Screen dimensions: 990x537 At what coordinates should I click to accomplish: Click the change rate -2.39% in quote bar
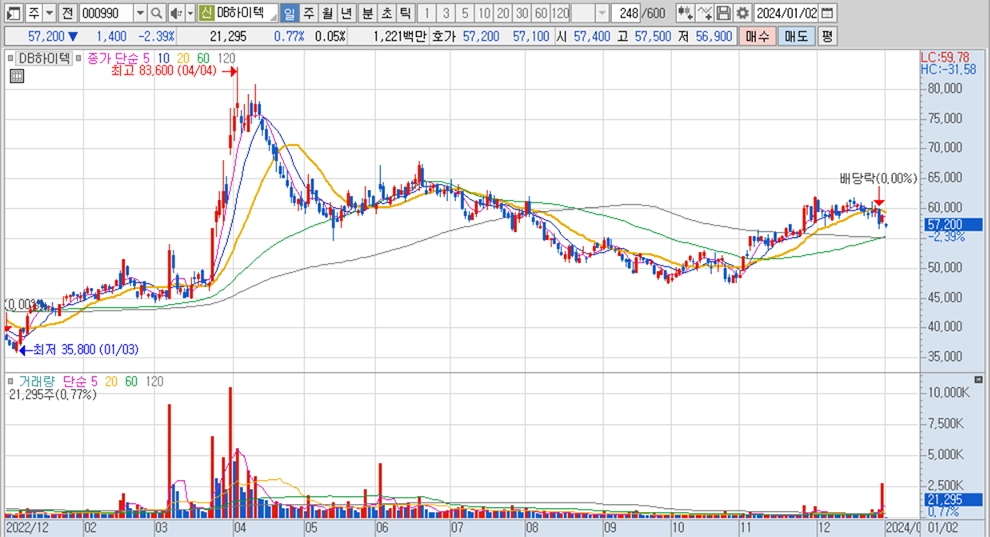156,37
